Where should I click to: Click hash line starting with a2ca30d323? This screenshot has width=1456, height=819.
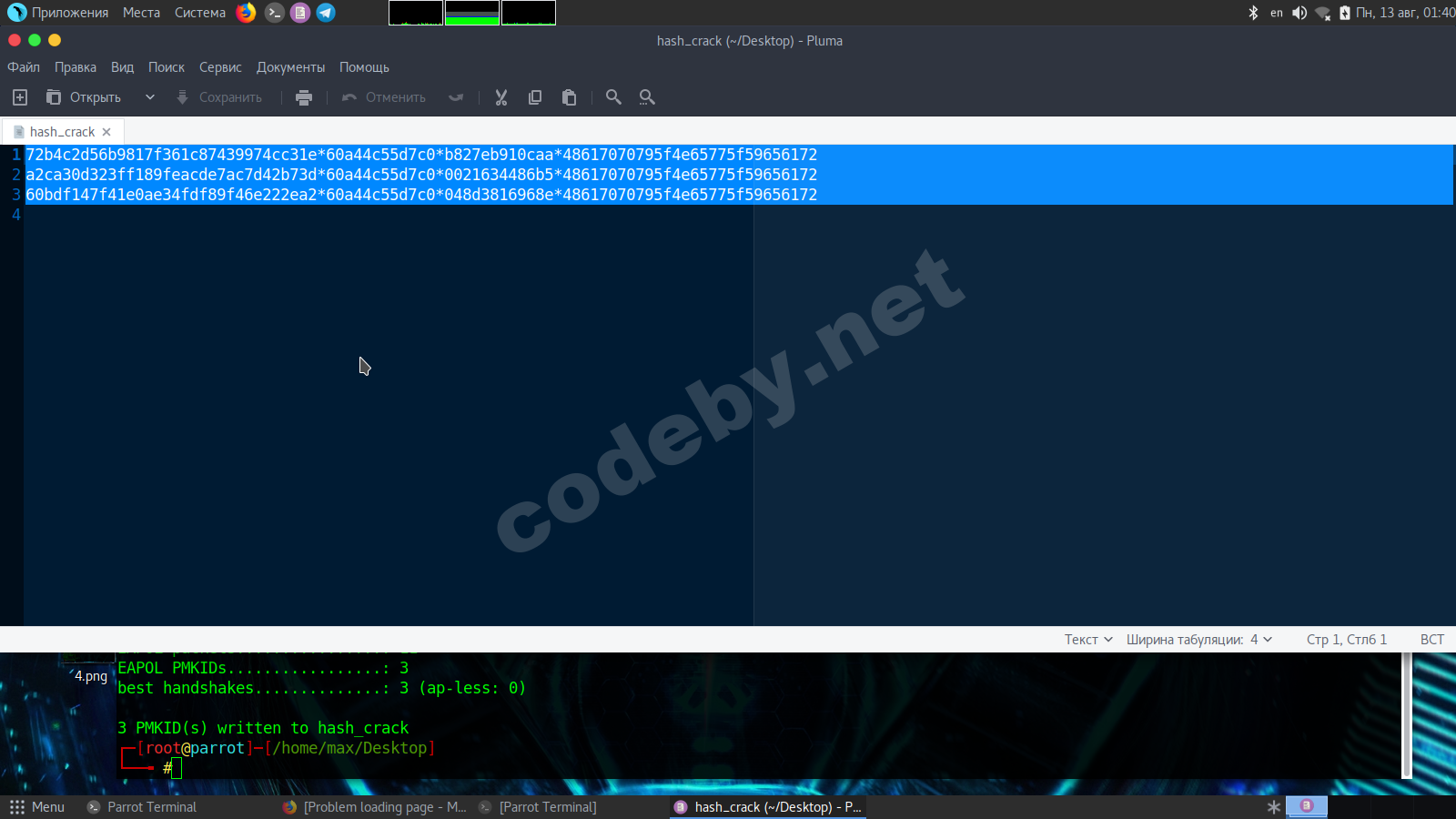pyautogui.click(x=421, y=175)
